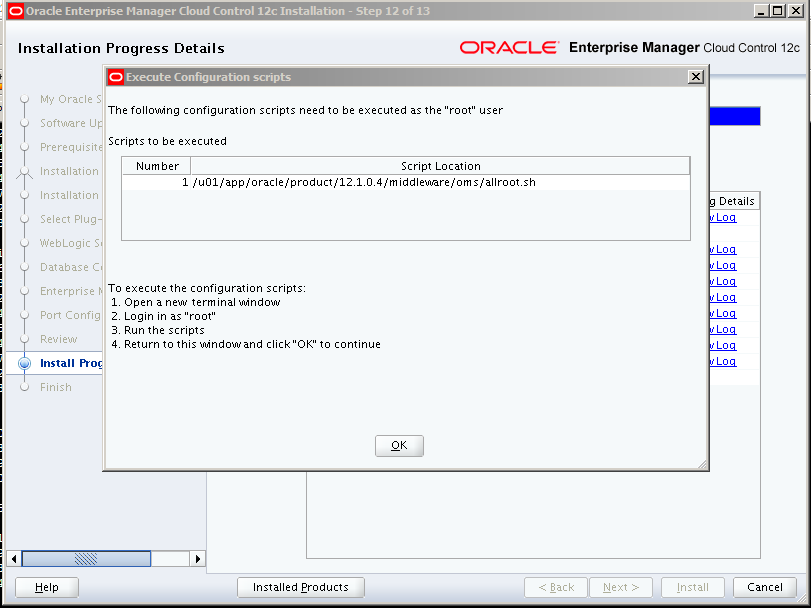This screenshot has width=811, height=608.
Task: Click the Review step bullet icon
Action: point(24,339)
